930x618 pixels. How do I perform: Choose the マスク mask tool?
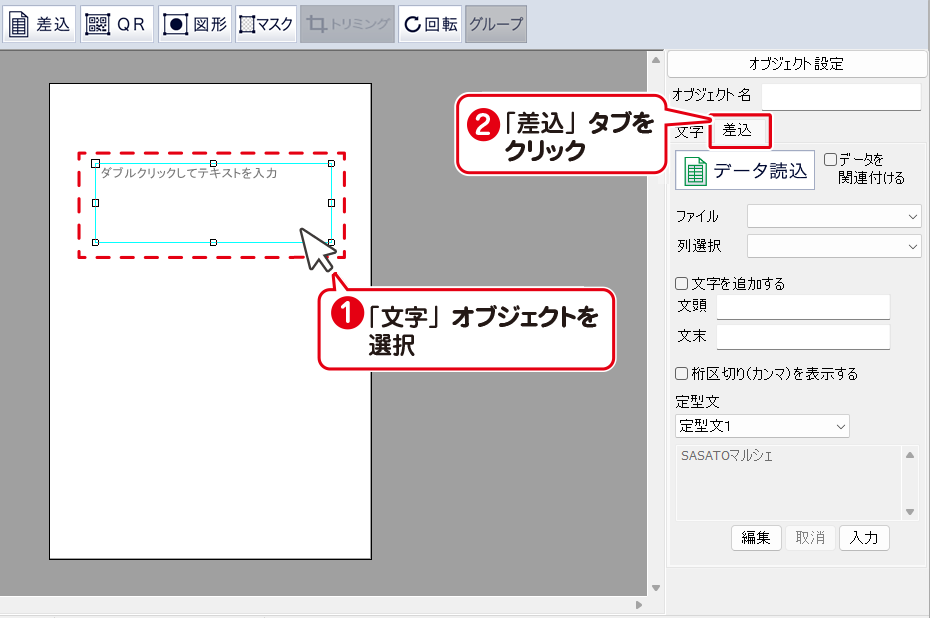[x=266, y=25]
